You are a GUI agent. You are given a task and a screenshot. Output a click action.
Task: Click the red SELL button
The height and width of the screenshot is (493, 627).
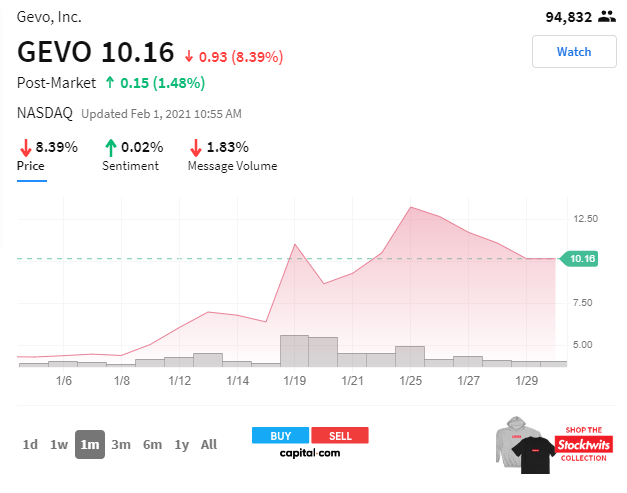(340, 435)
